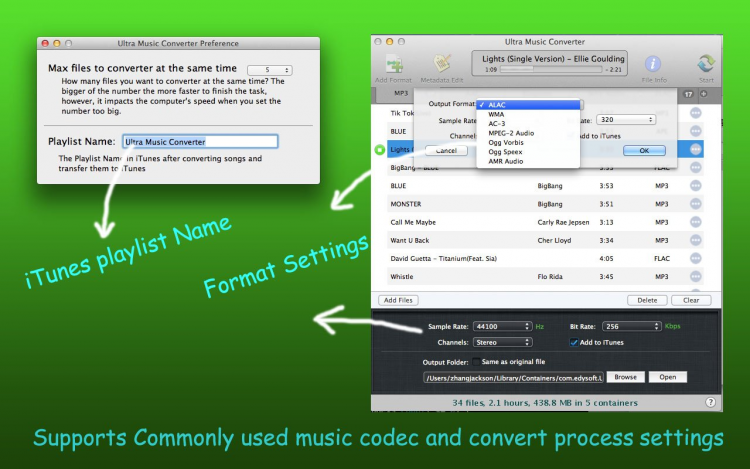This screenshot has width=750, height=469.
Task: Close the Ultra Music Converter Preference window
Action: (x=45, y=43)
